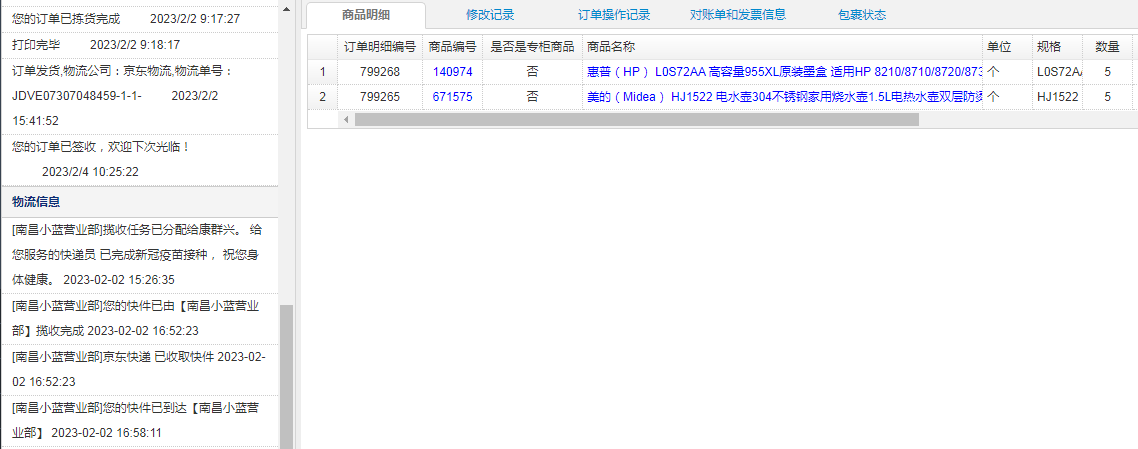Select row number 2 in product table

[323, 96]
